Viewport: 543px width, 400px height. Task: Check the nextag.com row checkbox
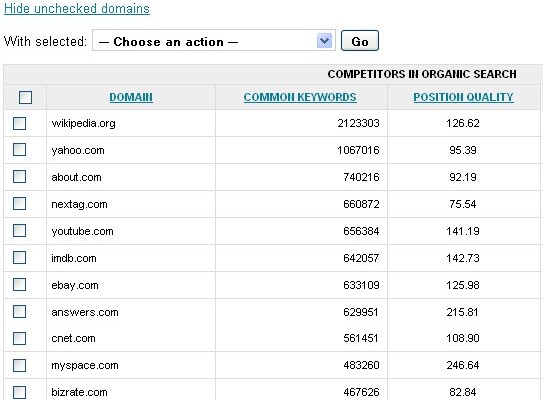tap(19, 204)
